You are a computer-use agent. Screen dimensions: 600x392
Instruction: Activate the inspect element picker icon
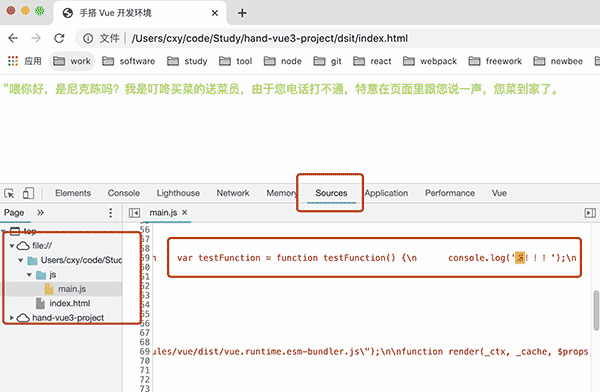(9, 193)
